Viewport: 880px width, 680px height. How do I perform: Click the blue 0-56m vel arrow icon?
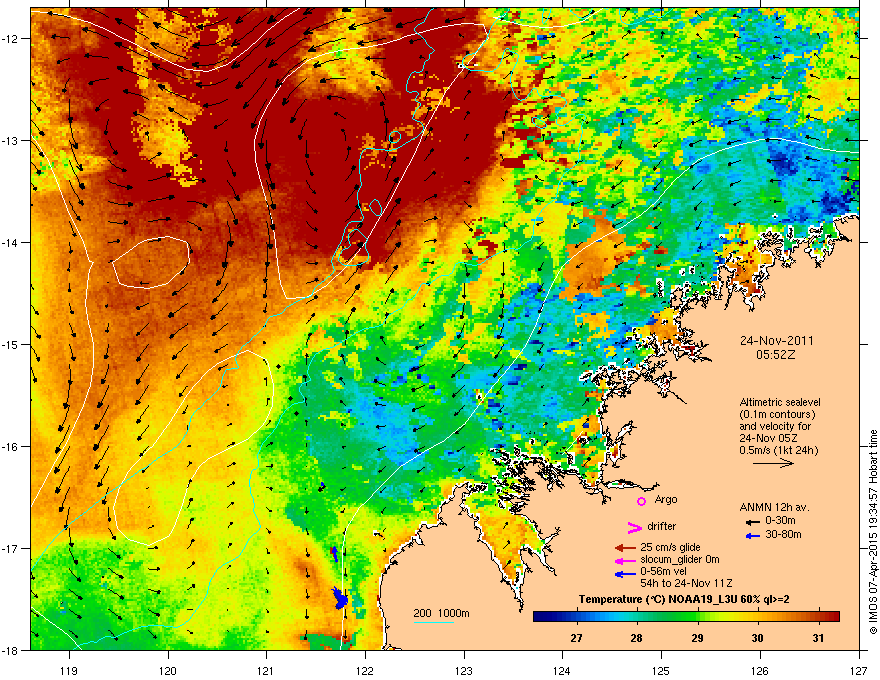[x=625, y=573]
